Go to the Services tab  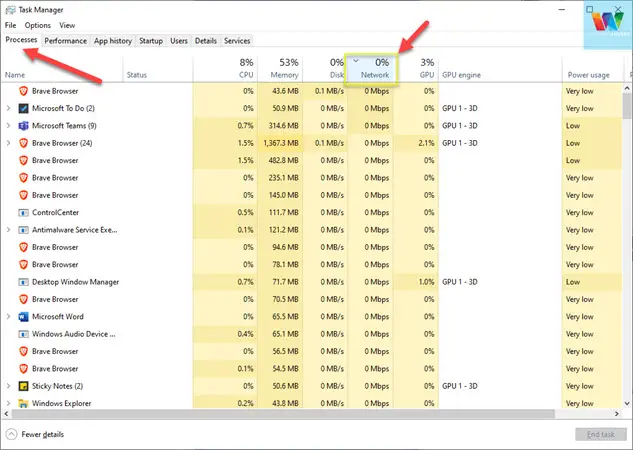pyautogui.click(x=237, y=41)
